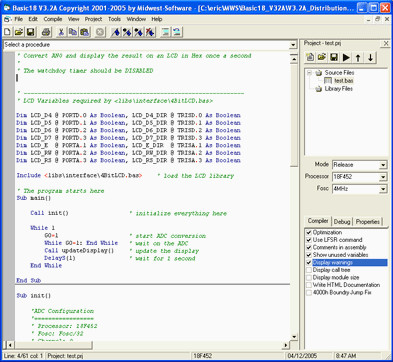Viewport: 393px width, 362px height.
Task: Open a project with the project panel folder icon
Action: (x=322, y=57)
